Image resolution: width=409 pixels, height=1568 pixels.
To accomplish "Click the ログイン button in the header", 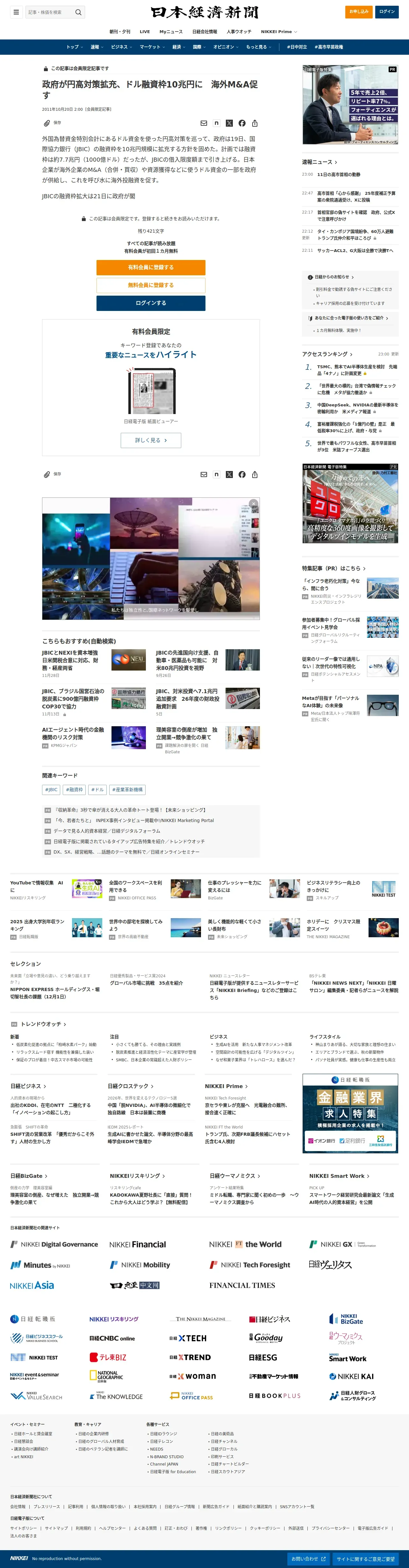I will coord(386,11).
